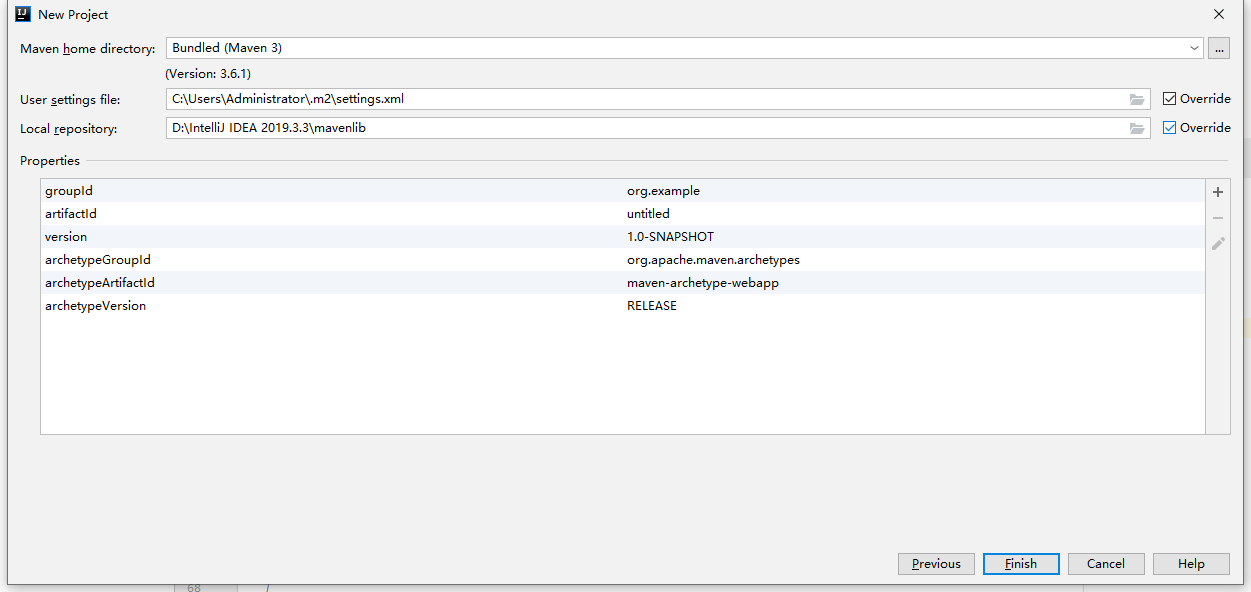Expand the Maven home directory dropdown arrow
Image resolution: width=1251 pixels, height=592 pixels.
[x=1195, y=48]
